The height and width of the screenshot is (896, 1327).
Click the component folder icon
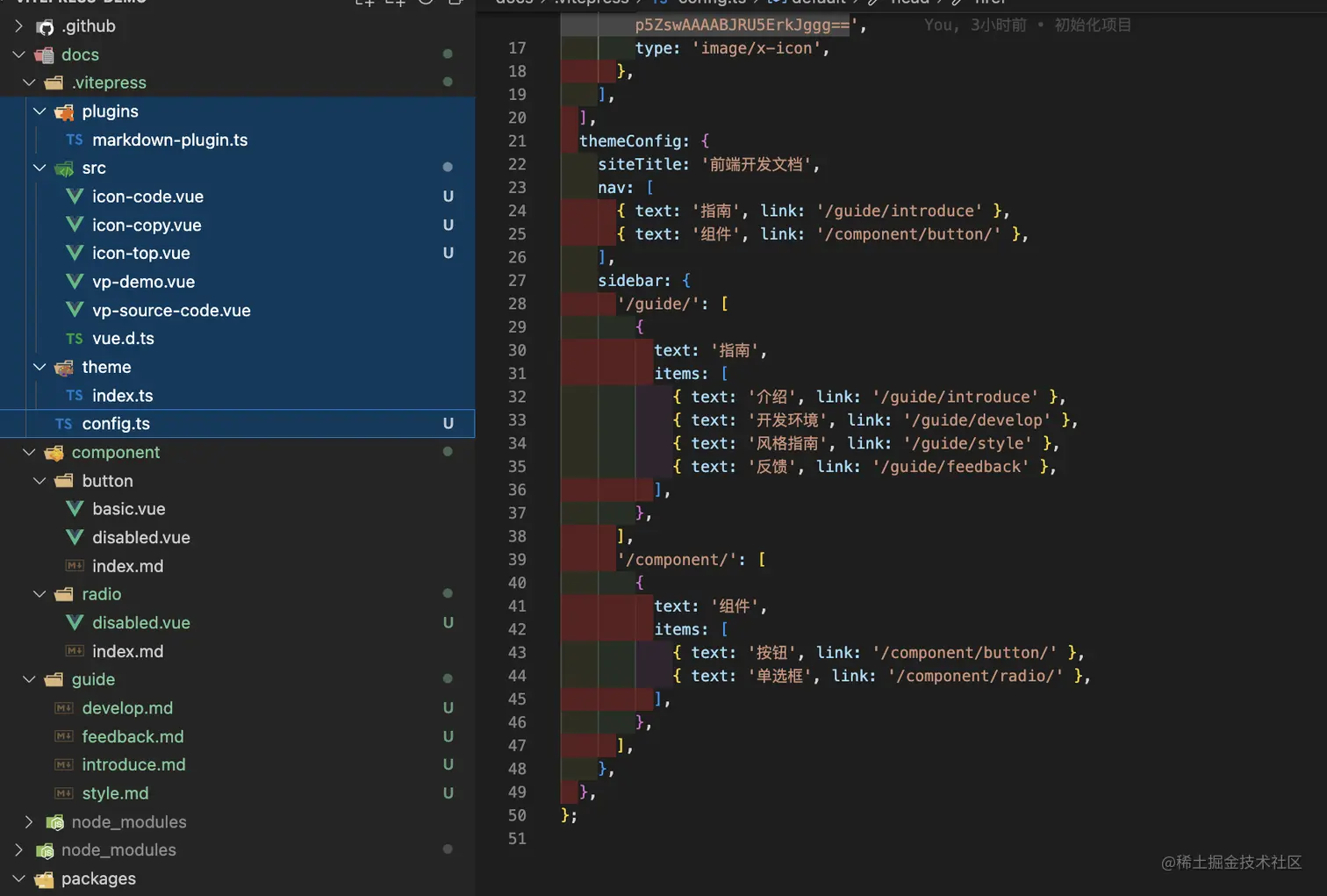pyautogui.click(x=54, y=453)
